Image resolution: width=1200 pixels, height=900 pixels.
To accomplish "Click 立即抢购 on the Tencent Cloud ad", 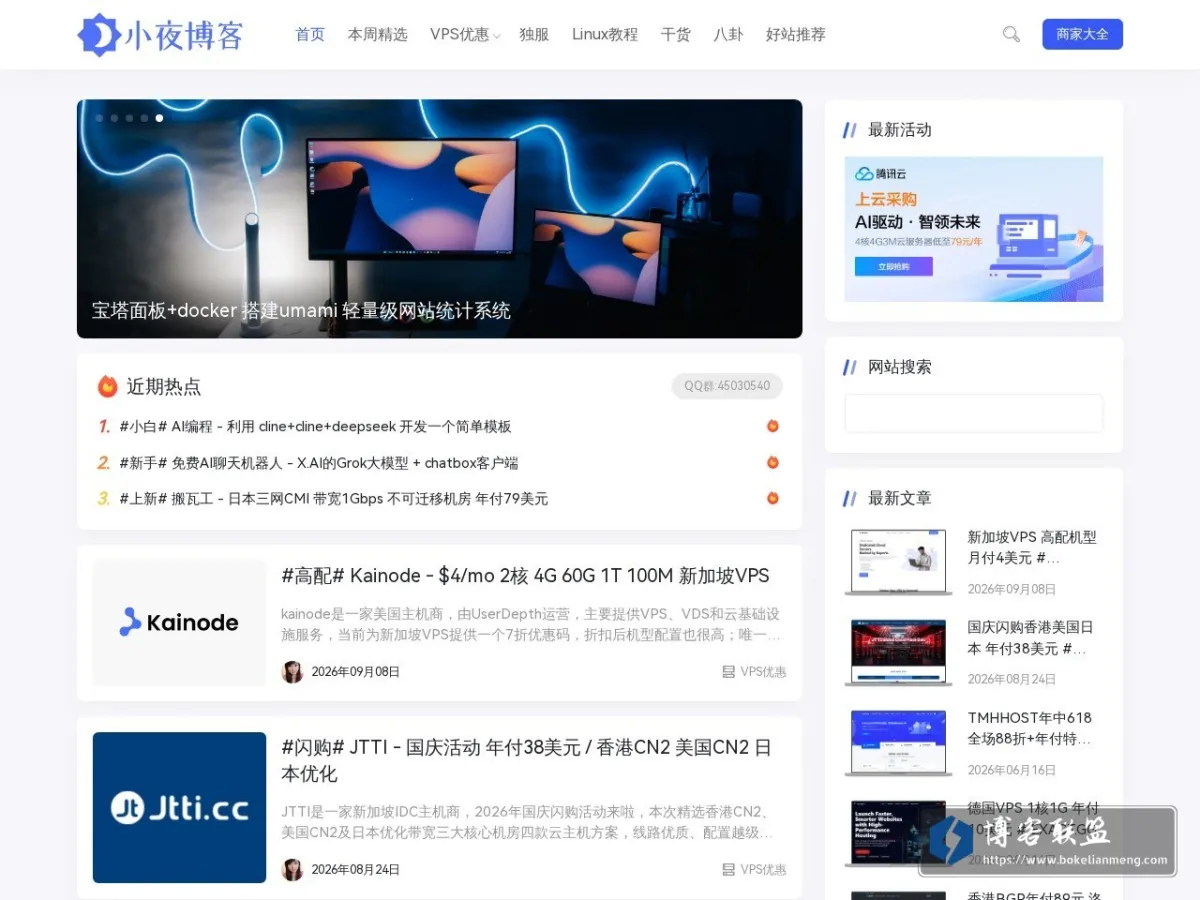I will [x=893, y=267].
